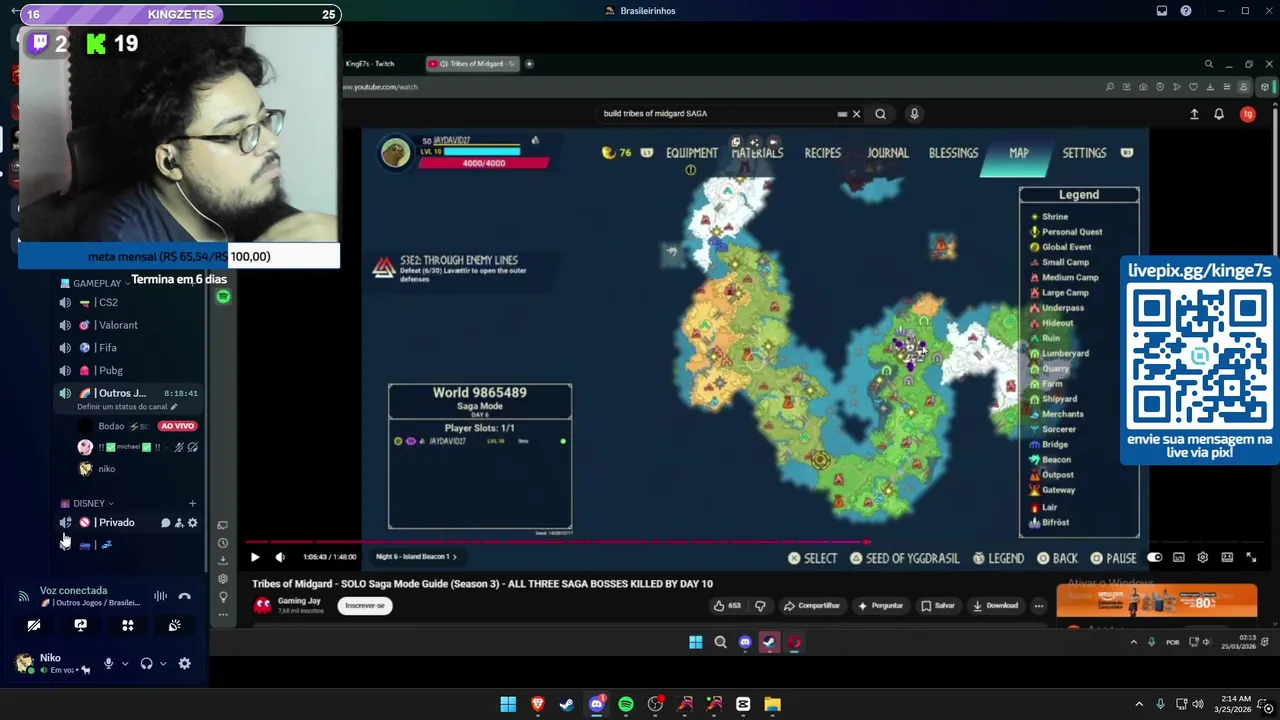
Task: Open Spotify icon in side panel
Action: click(x=223, y=296)
